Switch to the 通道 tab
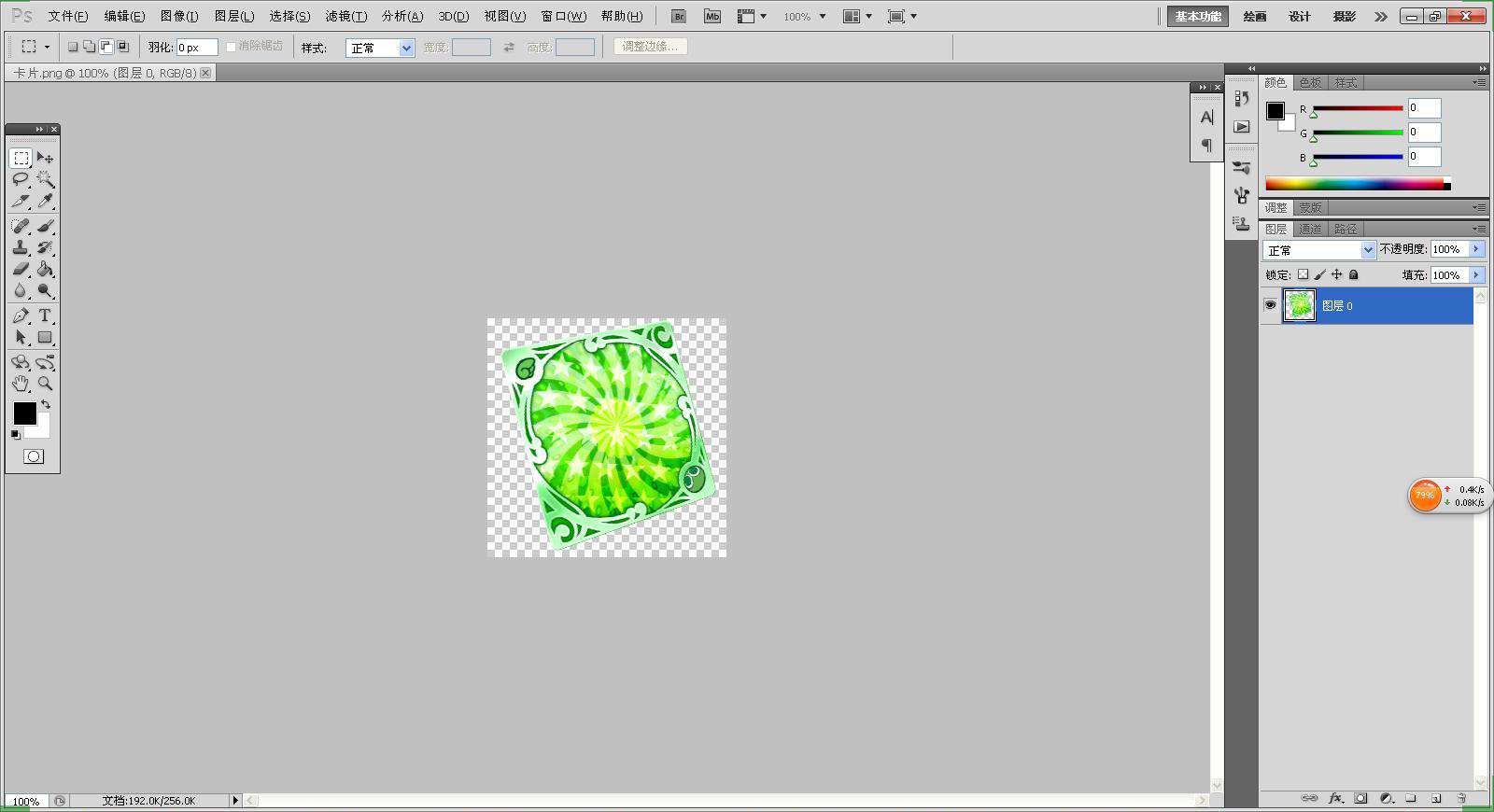Screen dimensions: 1494x812 pos(1310,229)
